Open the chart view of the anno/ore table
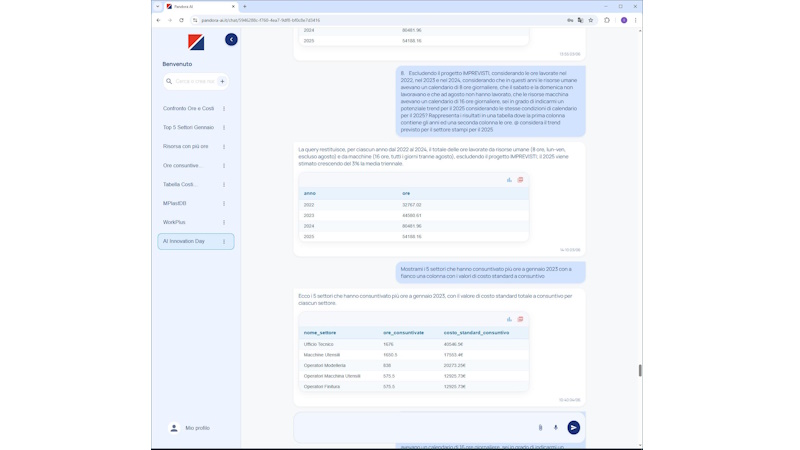Image resolution: width=800 pixels, height=450 pixels. 509,180
